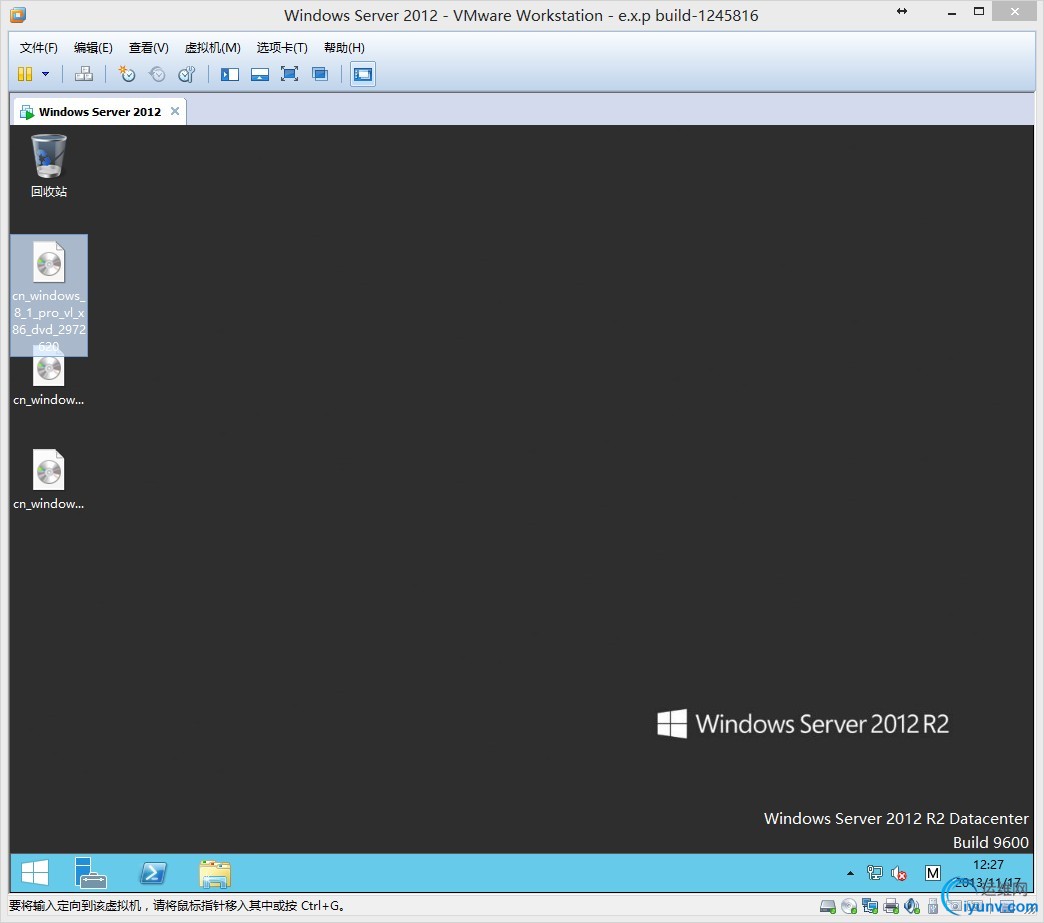Screen dimensions: 1044x923
Task: Enter full screen mode icon
Action: pyautogui.click(x=290, y=74)
